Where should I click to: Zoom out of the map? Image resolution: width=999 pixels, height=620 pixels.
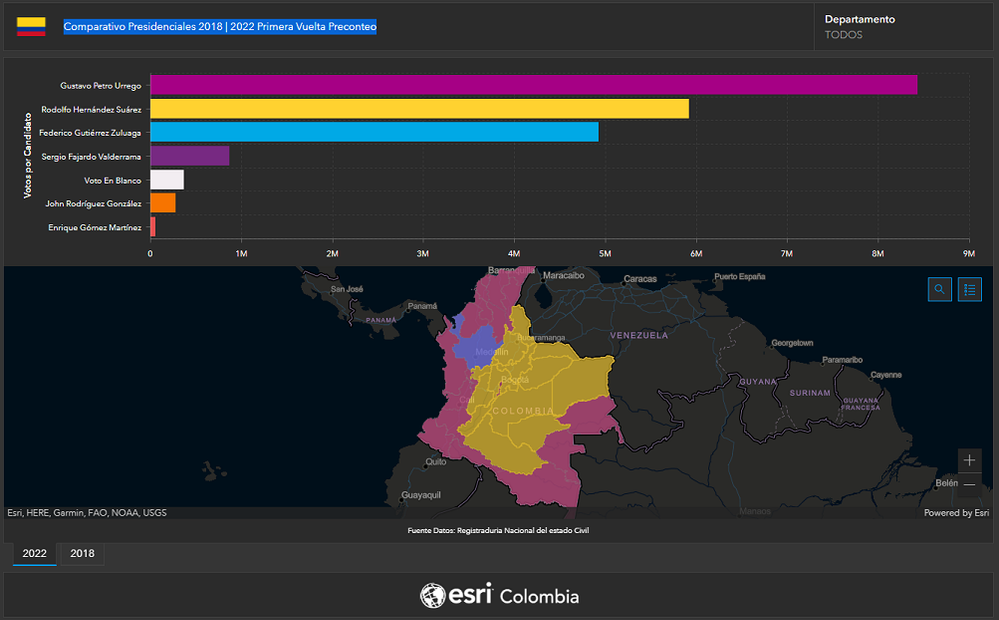(x=968, y=483)
